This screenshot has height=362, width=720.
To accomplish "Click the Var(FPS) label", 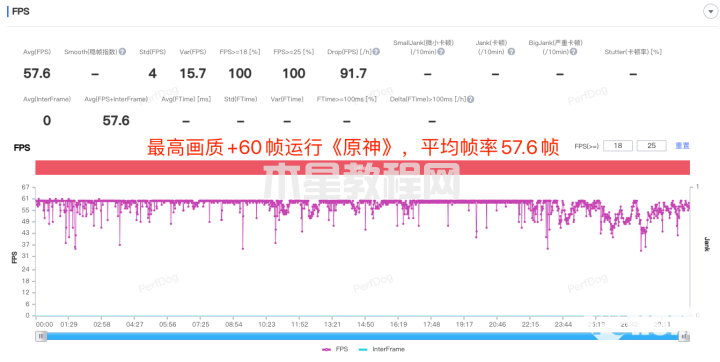I will coord(193,52).
